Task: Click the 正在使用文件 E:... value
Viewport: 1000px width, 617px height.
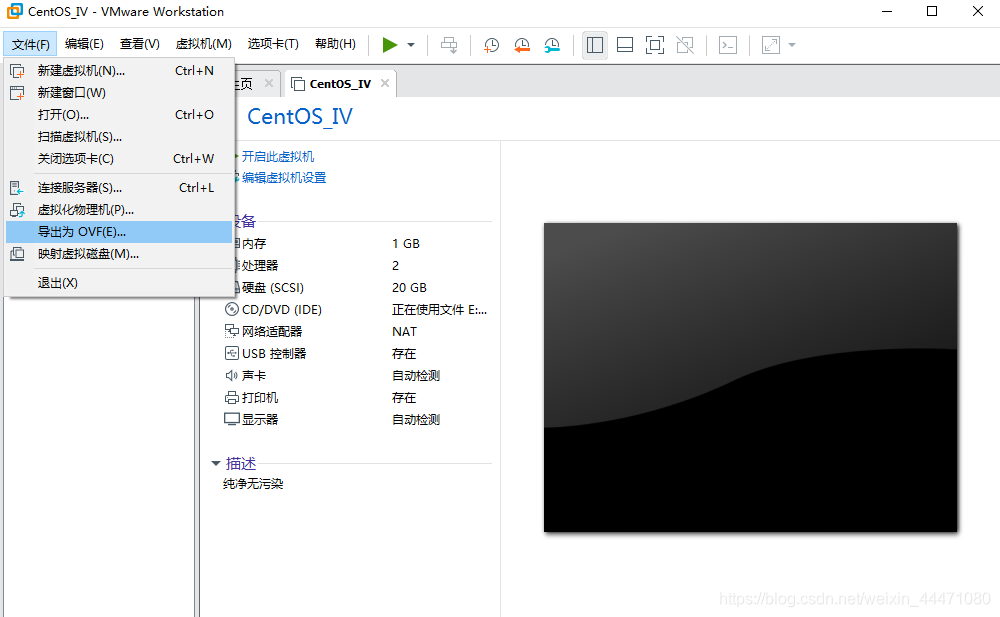Action: 439,309
